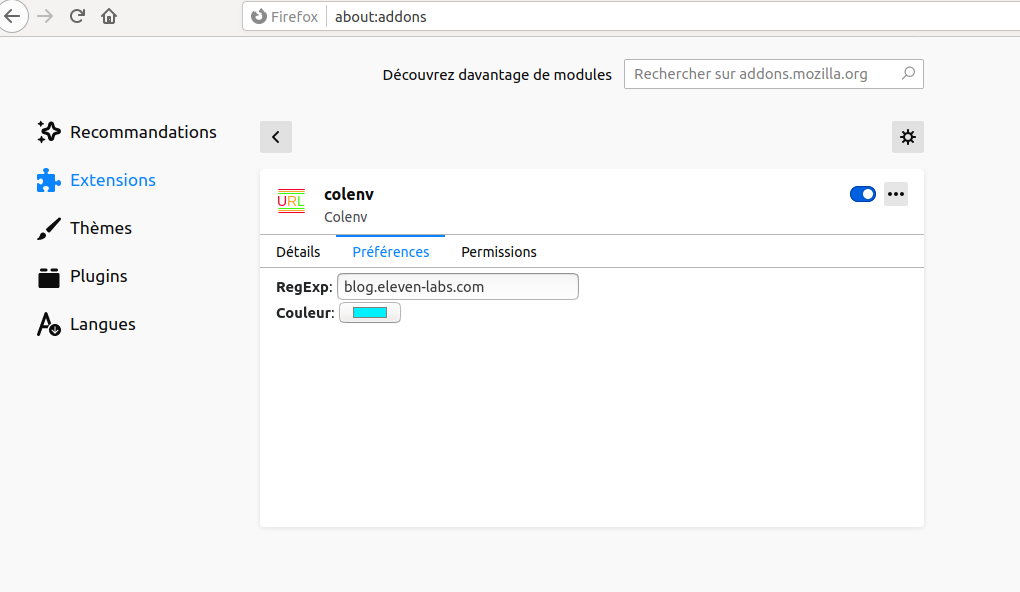This screenshot has width=1020, height=592.
Task: Switch to the Permissions tab
Action: (499, 252)
